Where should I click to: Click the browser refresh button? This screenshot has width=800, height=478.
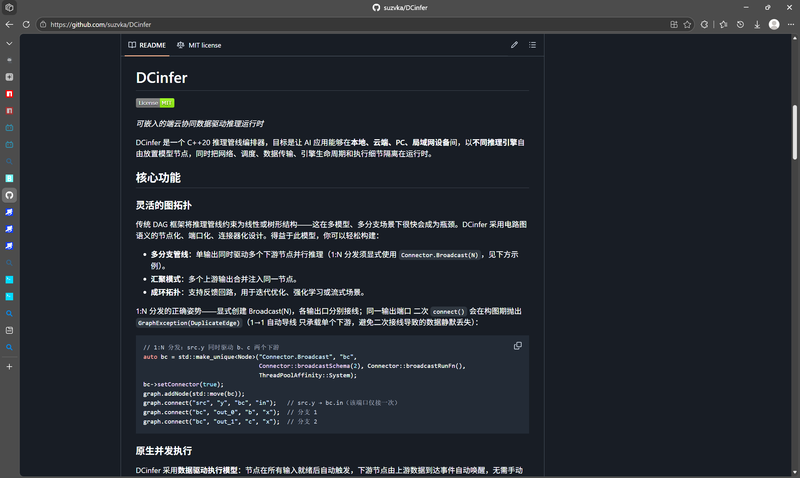pos(26,24)
